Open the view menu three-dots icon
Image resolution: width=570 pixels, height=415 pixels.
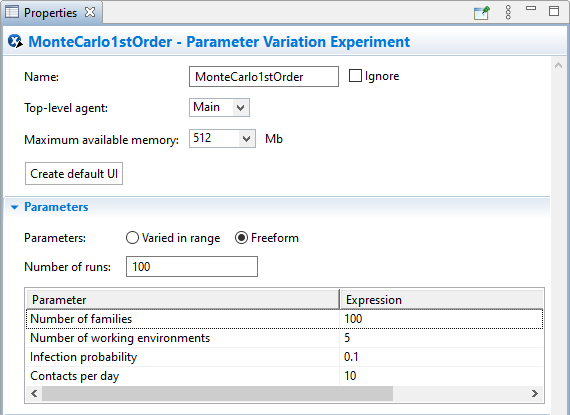click(508, 12)
